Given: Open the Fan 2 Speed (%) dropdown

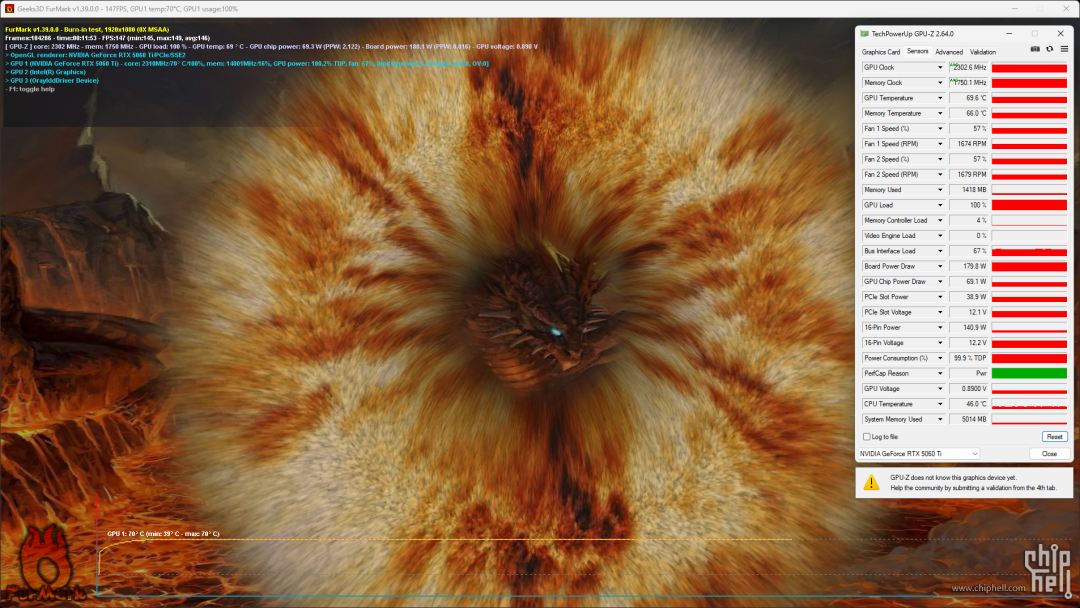Looking at the screenshot, I should (939, 159).
